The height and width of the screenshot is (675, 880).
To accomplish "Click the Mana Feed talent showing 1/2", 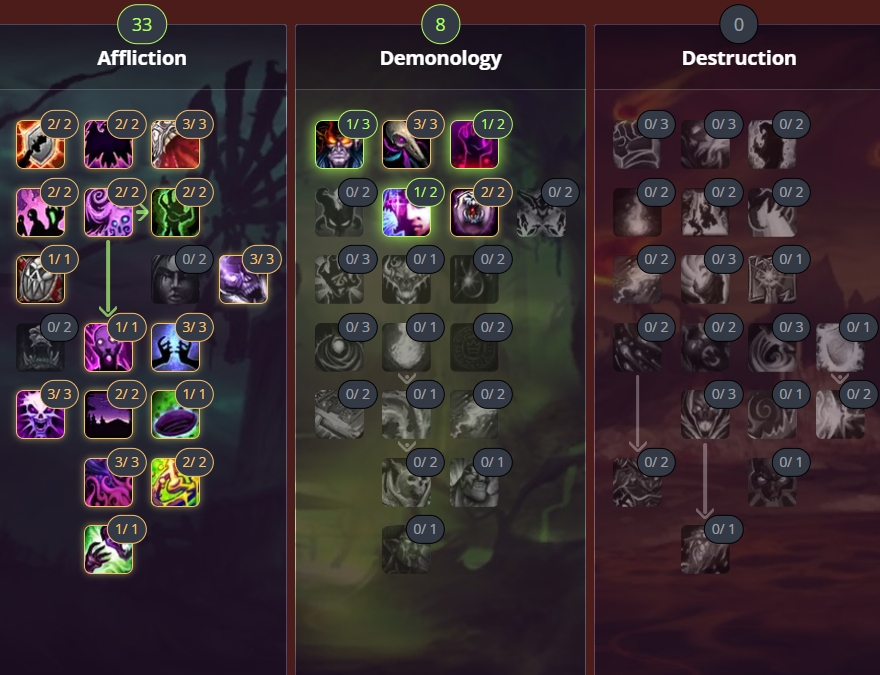I will point(406,213).
